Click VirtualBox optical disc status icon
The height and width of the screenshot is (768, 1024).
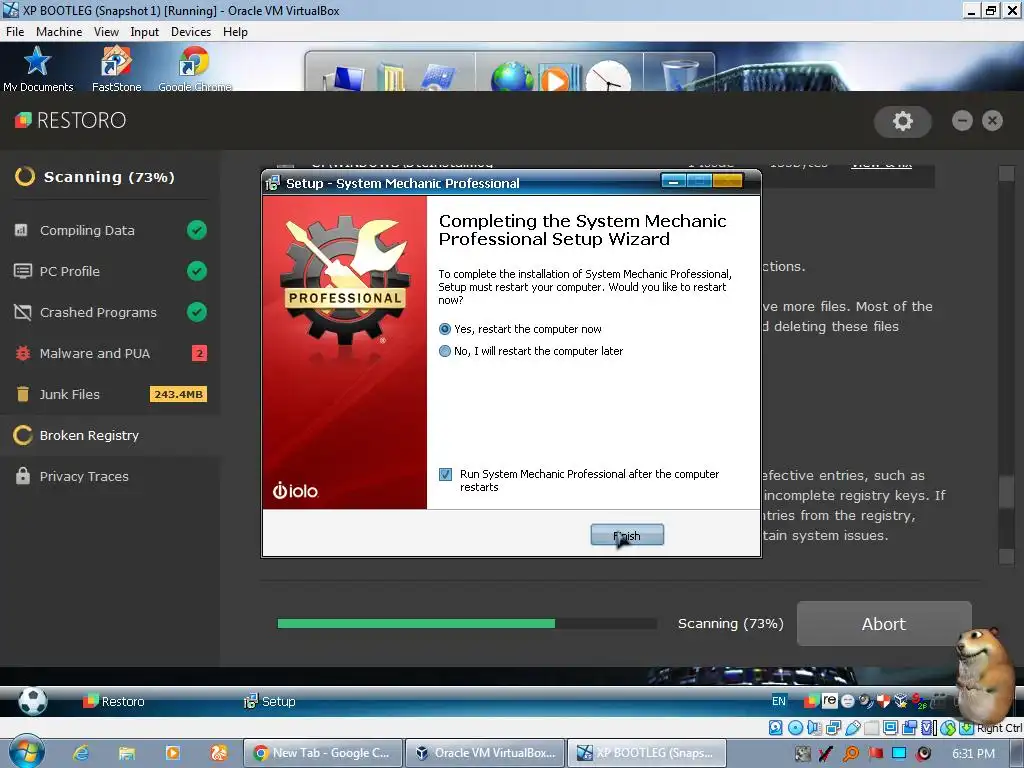(x=795, y=728)
